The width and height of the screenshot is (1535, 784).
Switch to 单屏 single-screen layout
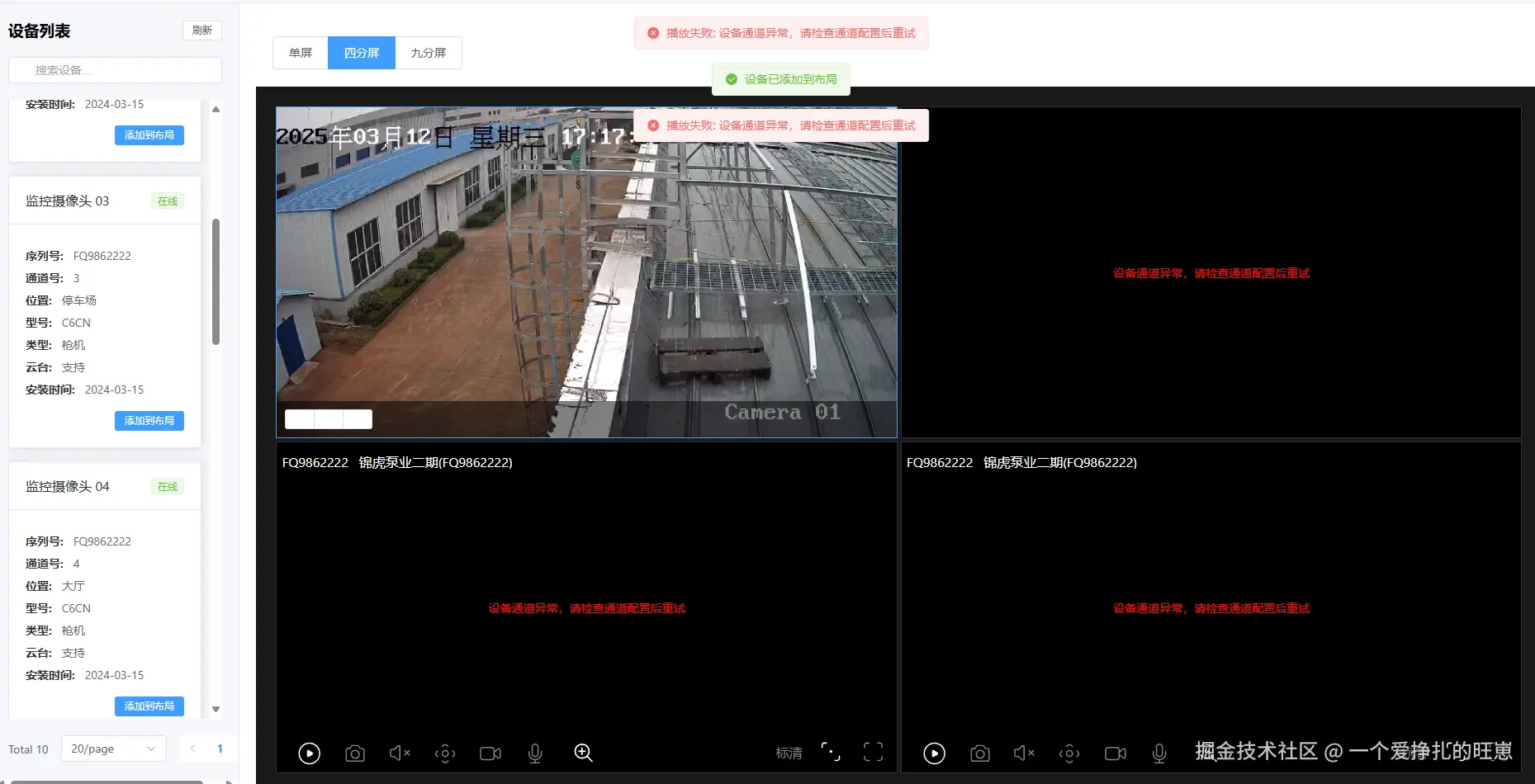click(x=301, y=53)
